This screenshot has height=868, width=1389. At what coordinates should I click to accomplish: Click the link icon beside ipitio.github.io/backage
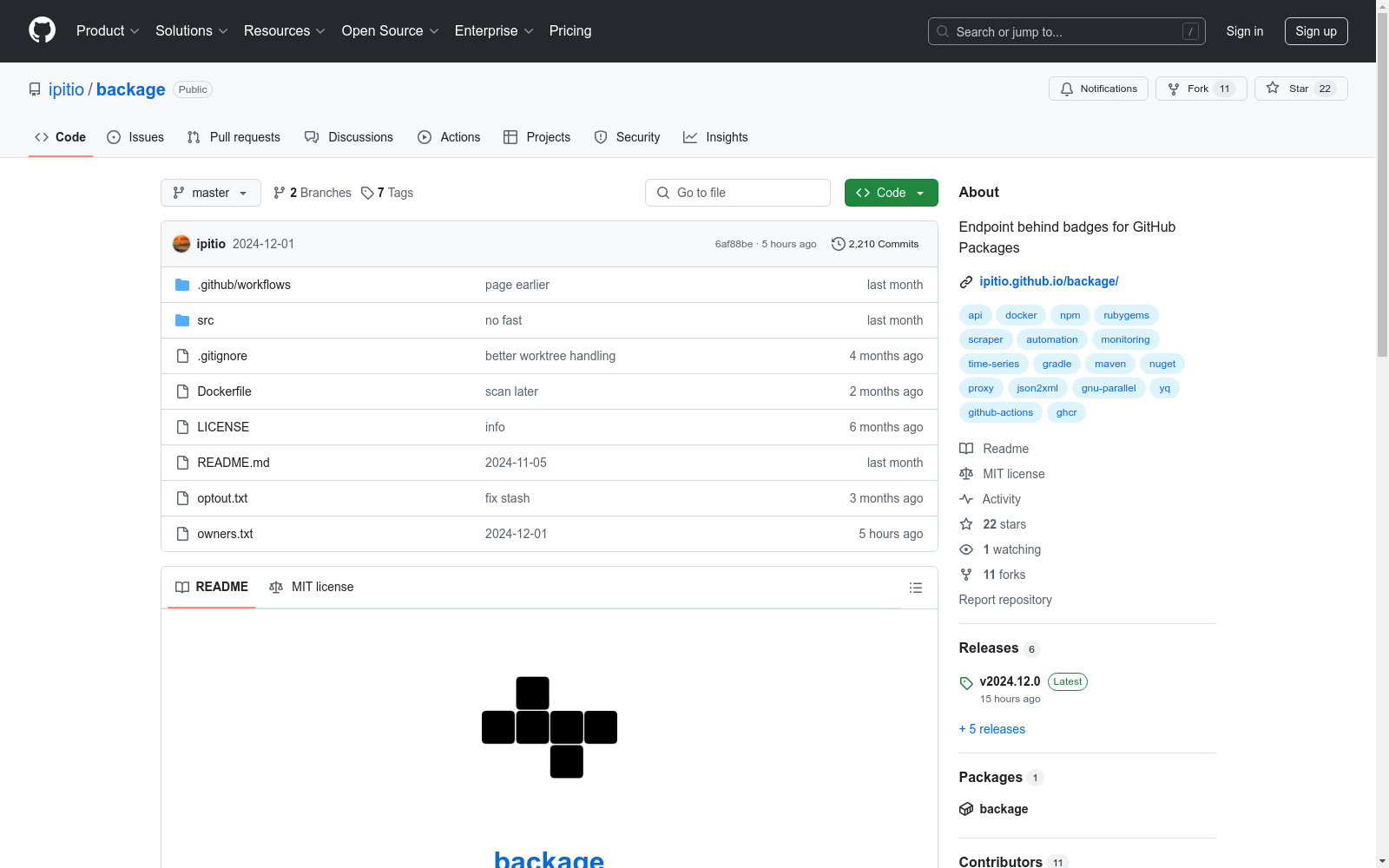966,281
